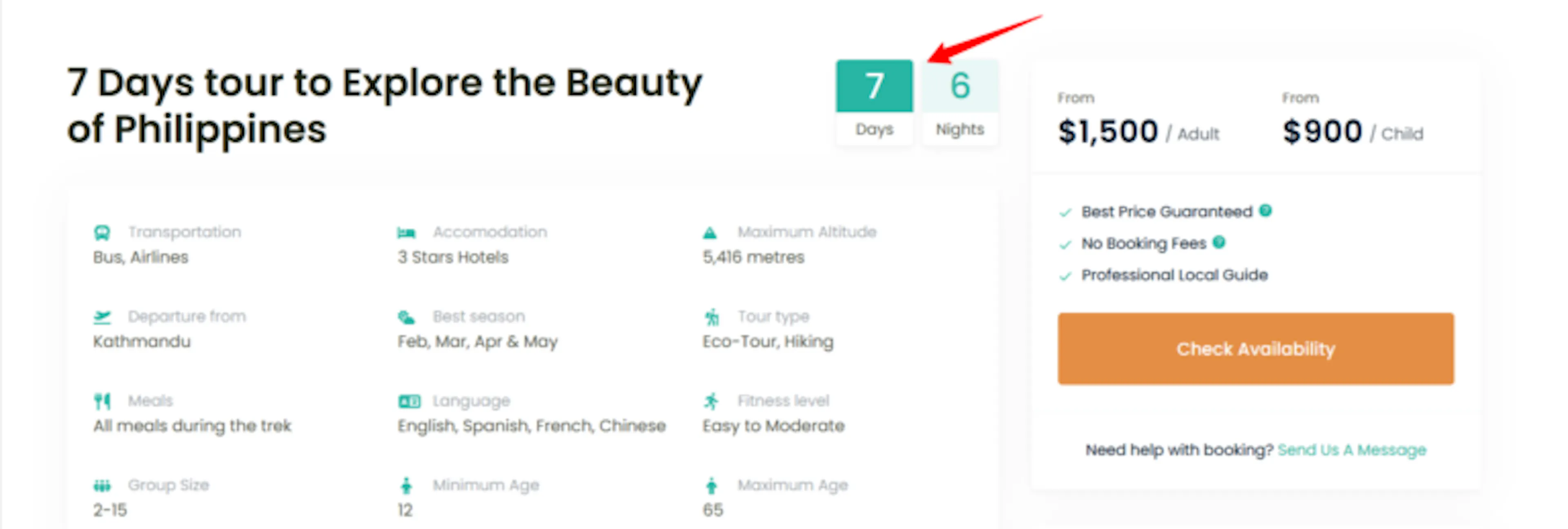Click the Tour type hiker icon
The height and width of the screenshot is (529, 1568).
click(x=712, y=317)
